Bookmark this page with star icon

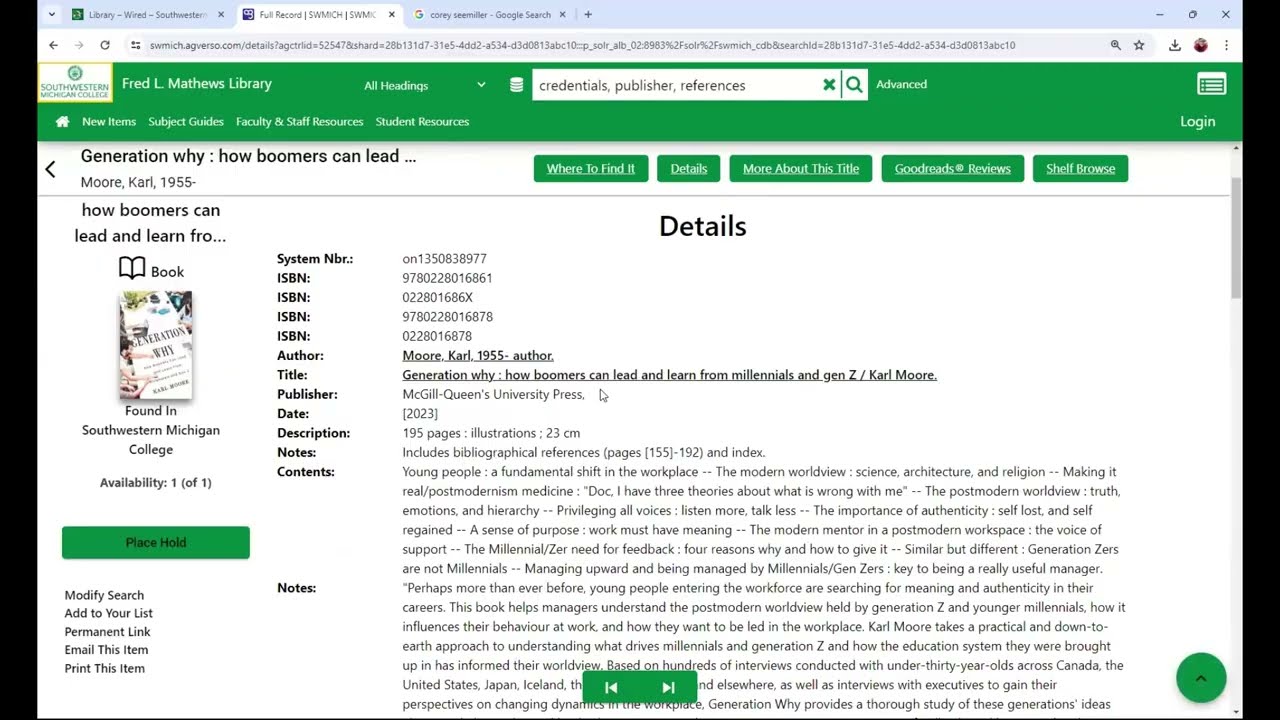point(1138,45)
